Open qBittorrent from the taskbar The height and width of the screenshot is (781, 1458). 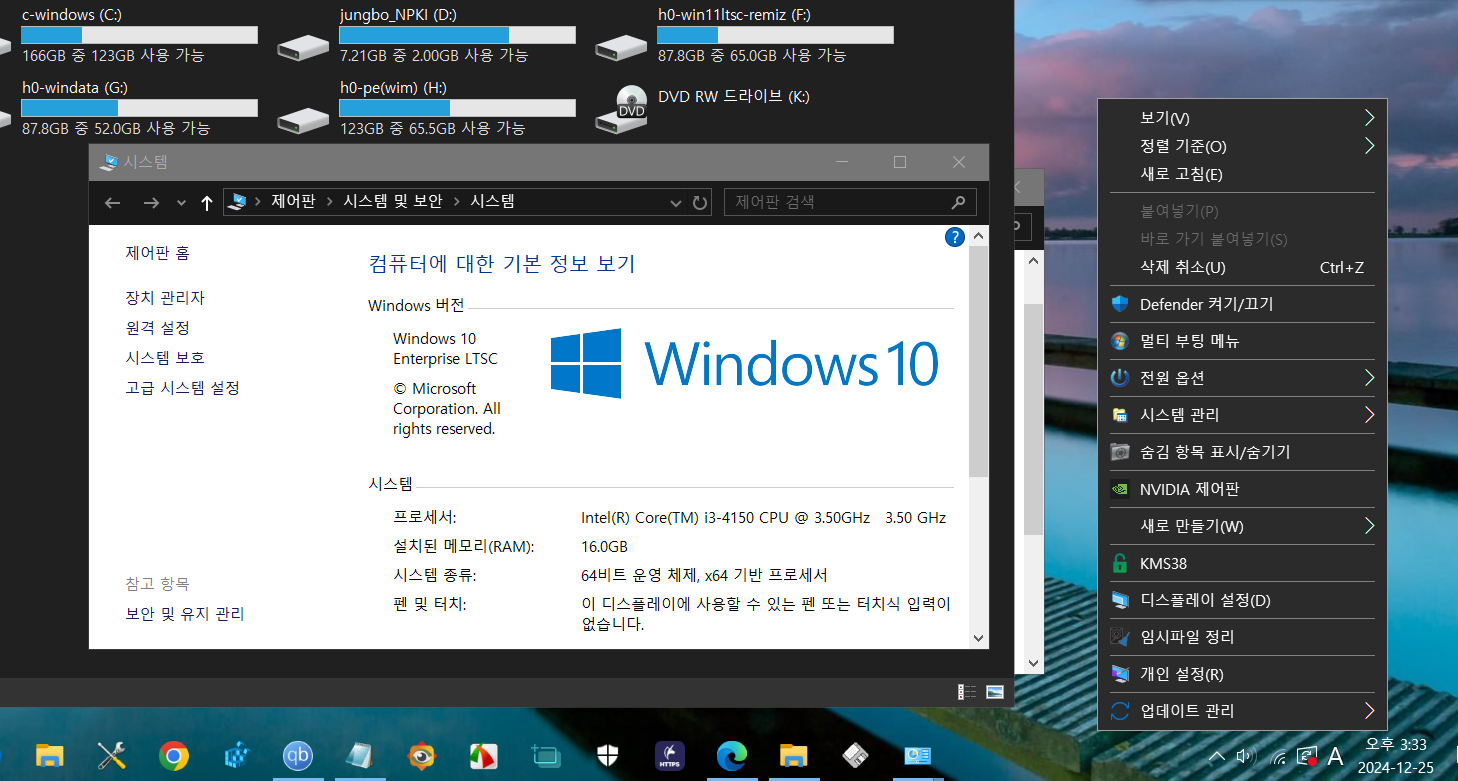[x=298, y=756]
